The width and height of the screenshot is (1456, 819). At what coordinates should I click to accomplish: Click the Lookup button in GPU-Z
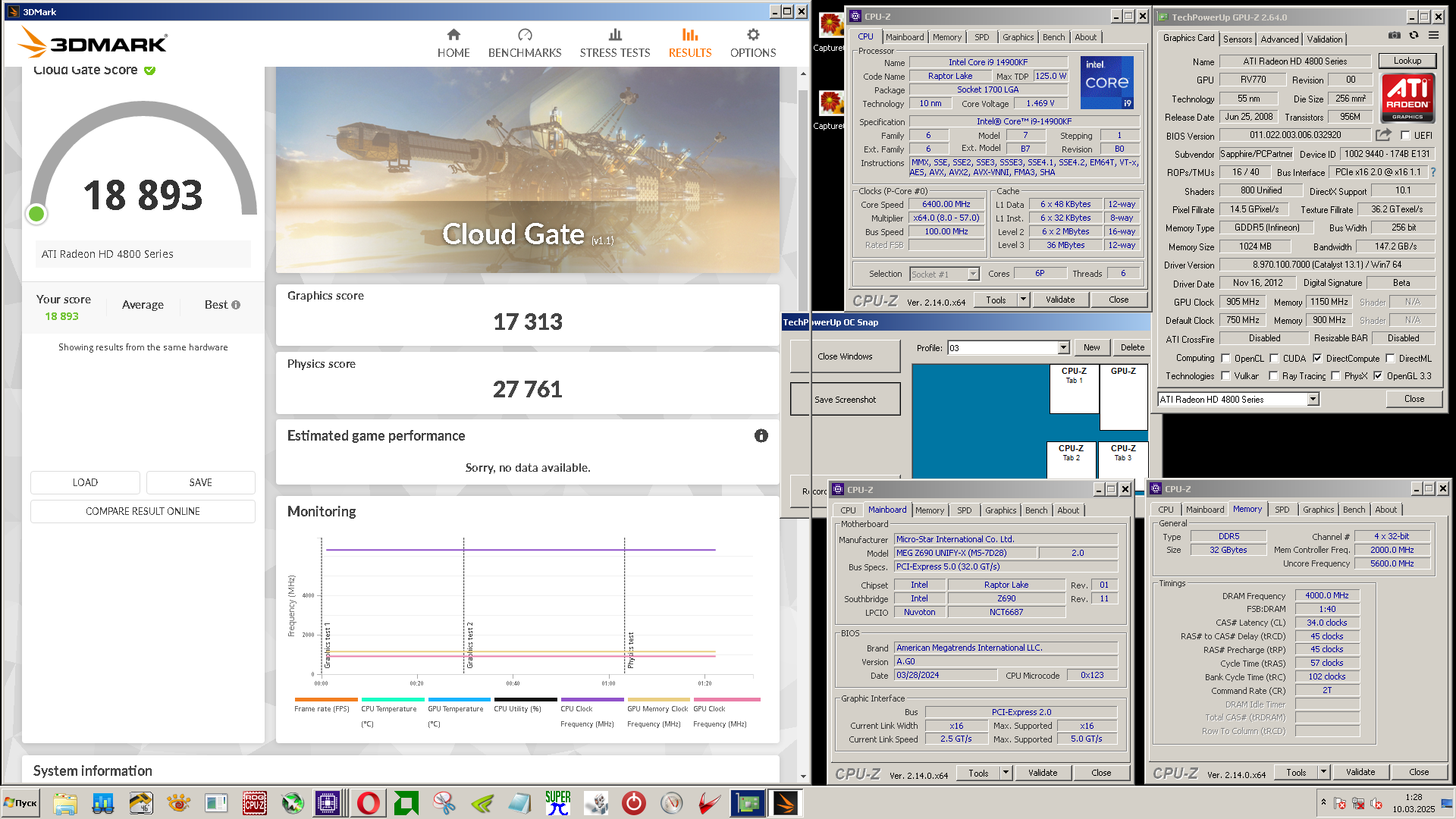coord(1407,61)
